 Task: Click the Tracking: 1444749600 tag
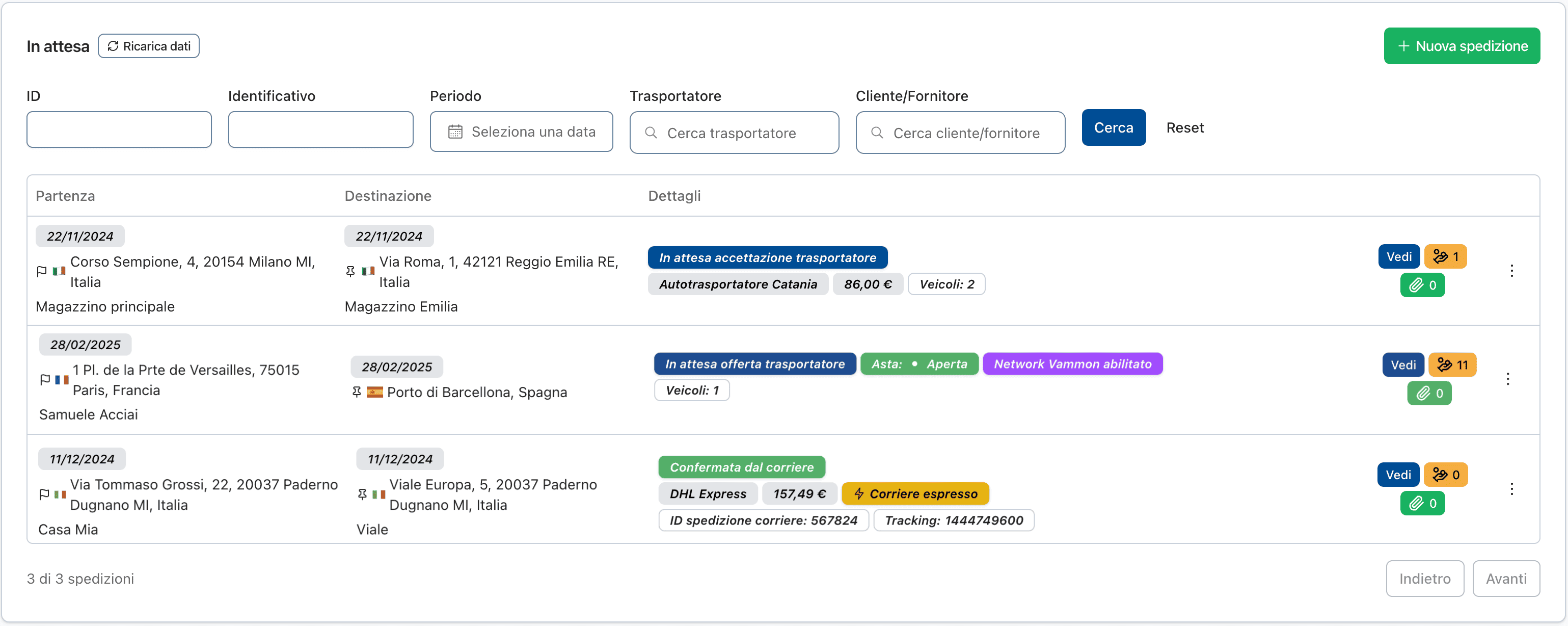tap(953, 520)
